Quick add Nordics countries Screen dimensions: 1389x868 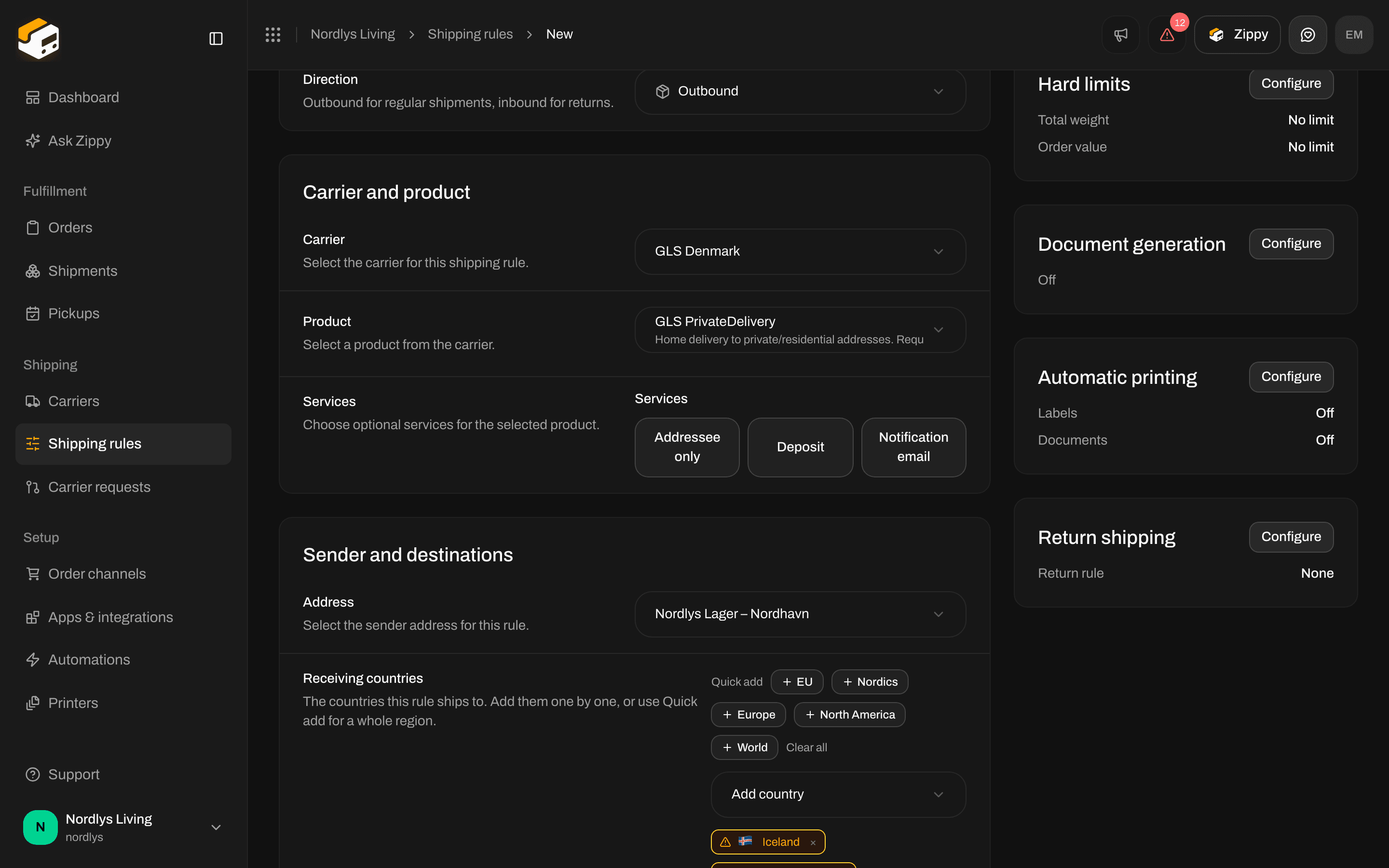(x=870, y=682)
